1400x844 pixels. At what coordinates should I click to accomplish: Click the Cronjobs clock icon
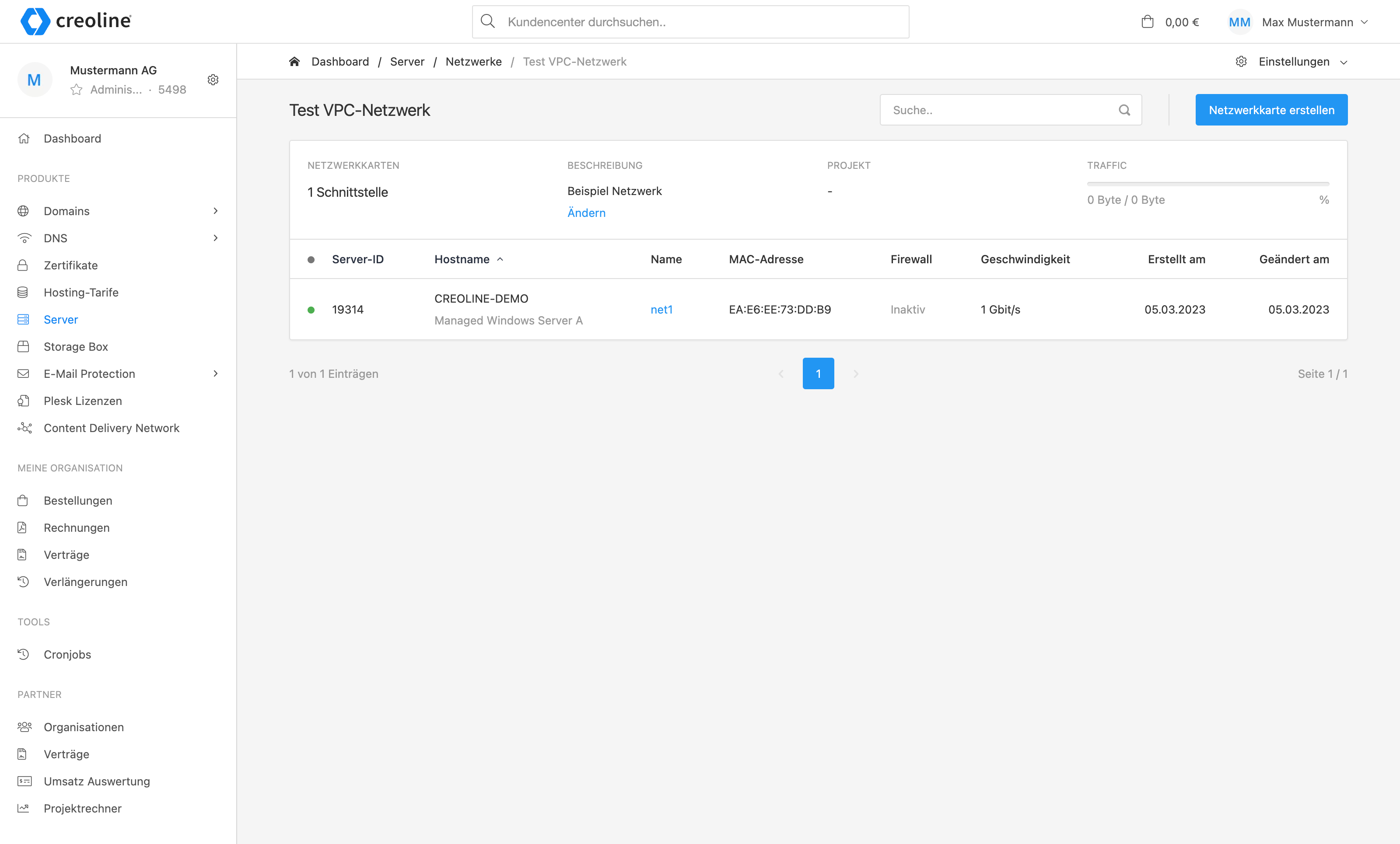pos(23,654)
